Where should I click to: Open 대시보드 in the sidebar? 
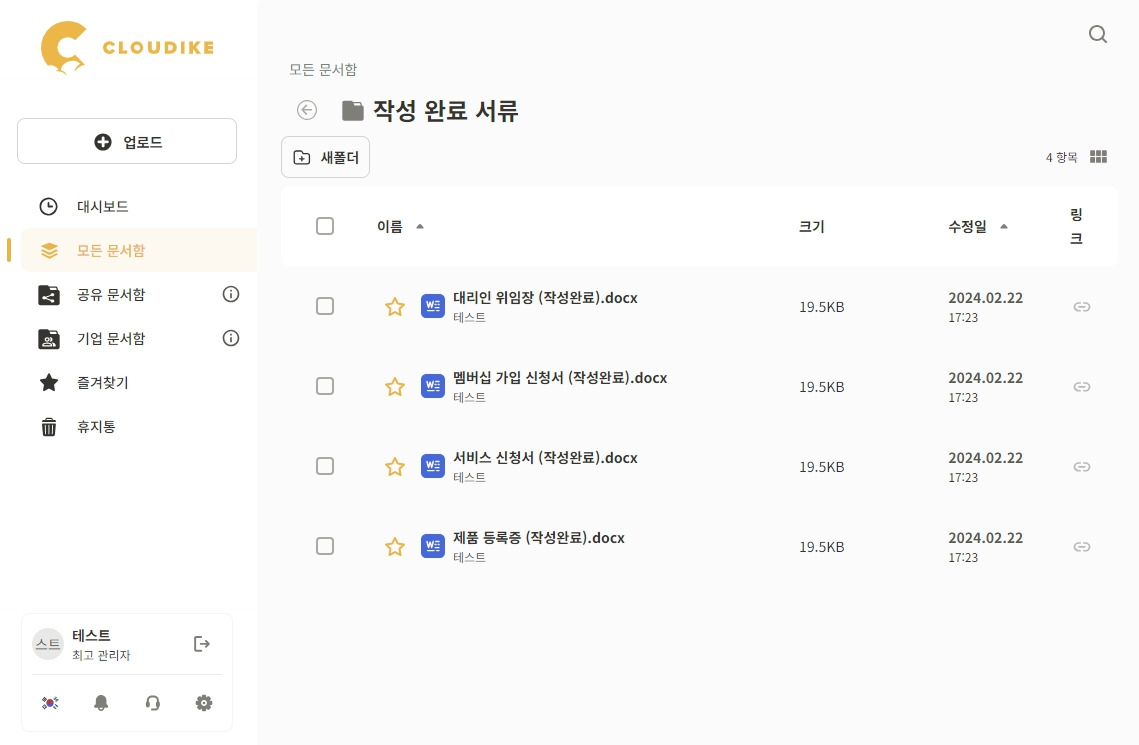point(103,207)
